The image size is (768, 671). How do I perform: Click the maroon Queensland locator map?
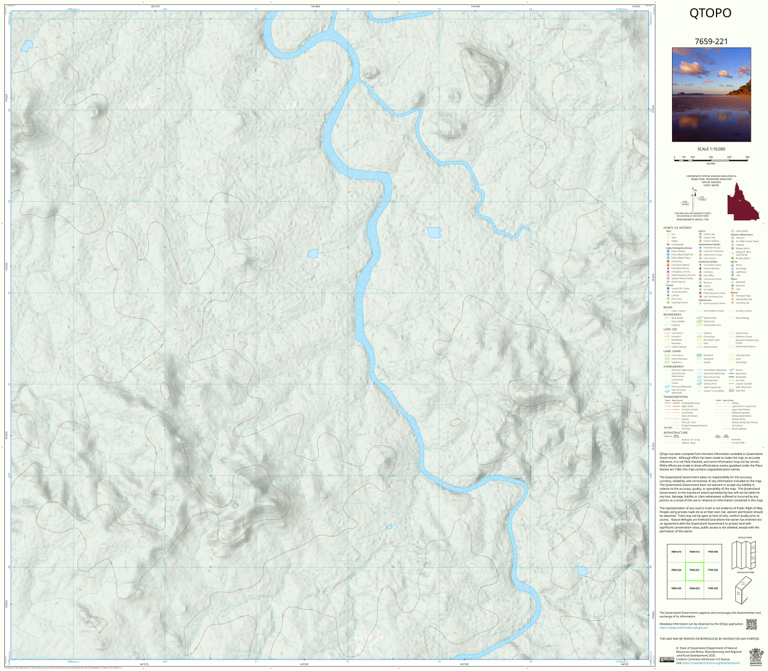pyautogui.click(x=743, y=202)
